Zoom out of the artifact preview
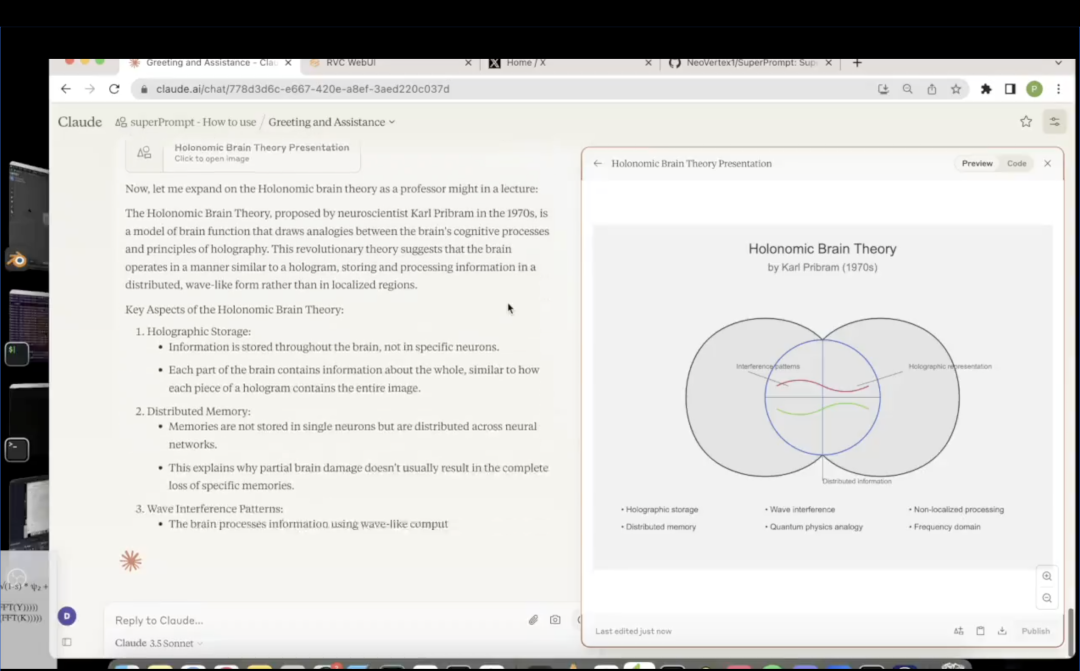The image size is (1080, 671). click(1047, 598)
